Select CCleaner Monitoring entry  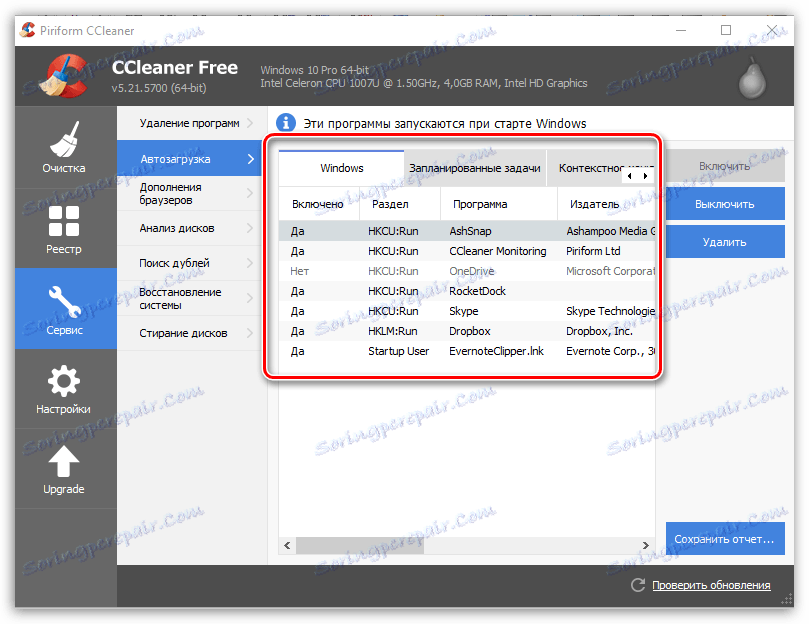coord(467,251)
